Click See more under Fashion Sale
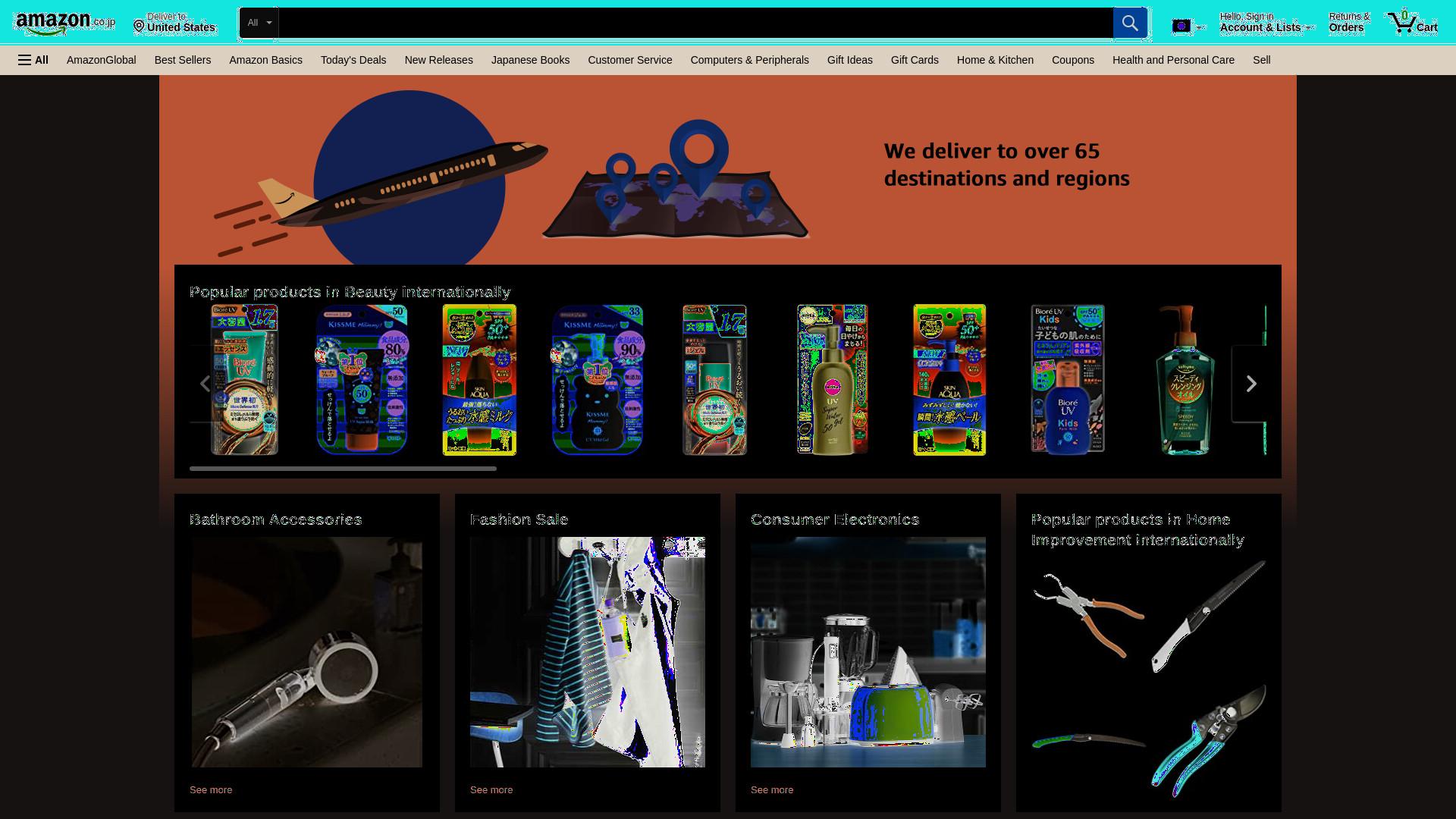 coord(491,789)
